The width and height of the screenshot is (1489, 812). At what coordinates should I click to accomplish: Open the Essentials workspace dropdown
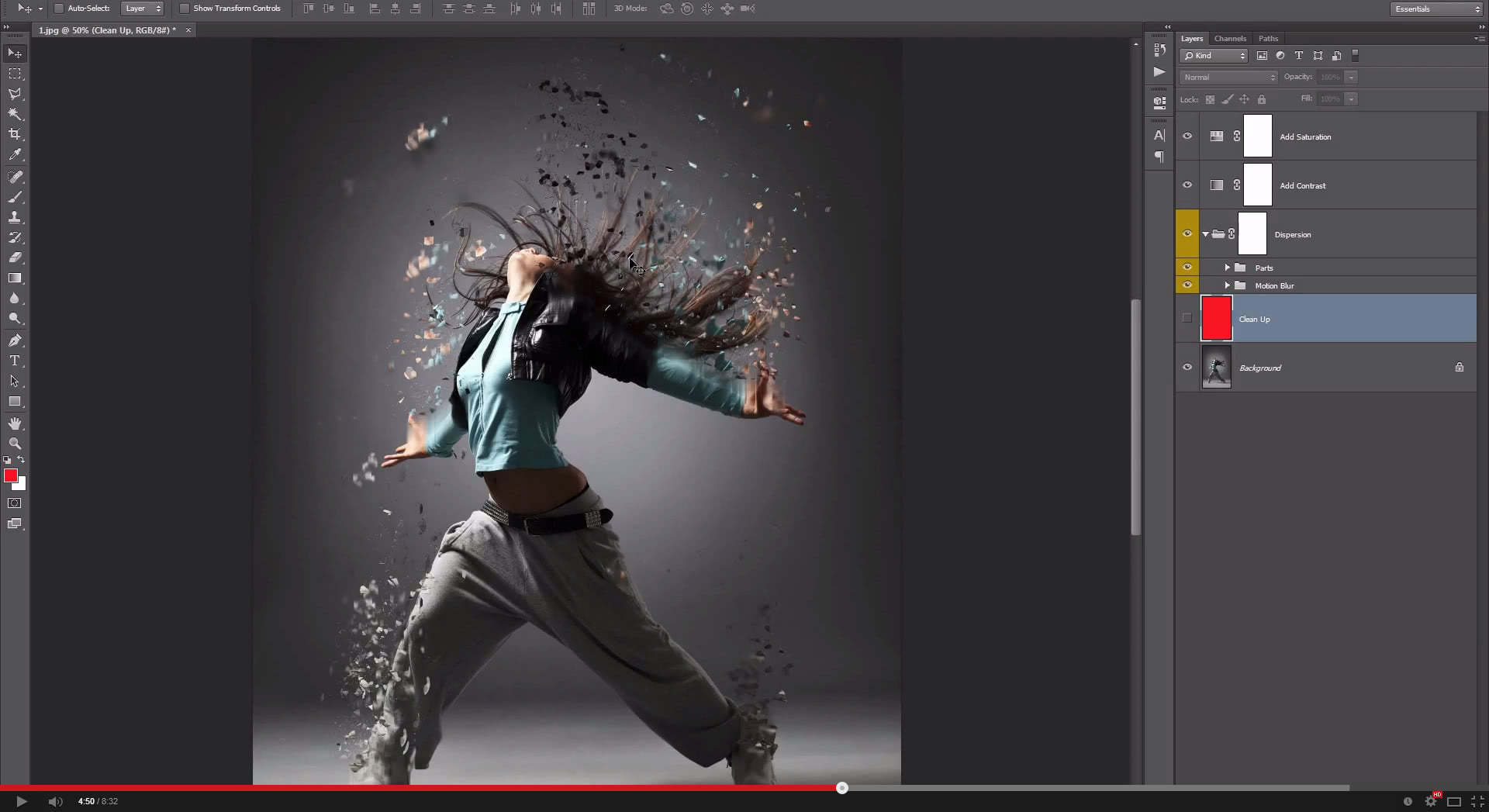[1436, 9]
